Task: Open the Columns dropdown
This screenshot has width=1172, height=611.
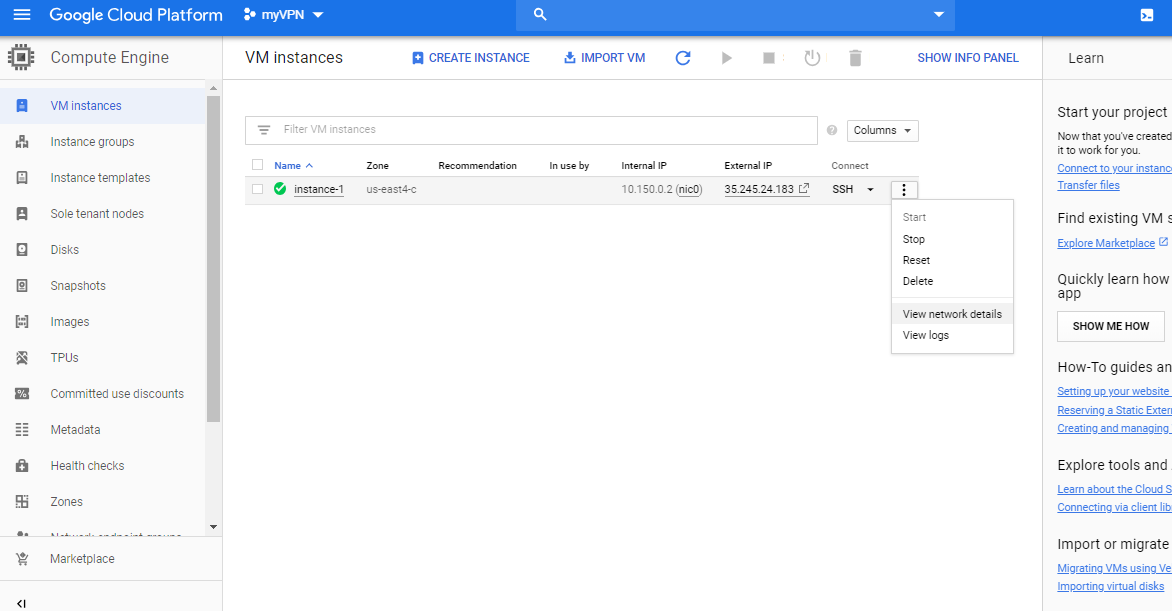Action: 883,130
